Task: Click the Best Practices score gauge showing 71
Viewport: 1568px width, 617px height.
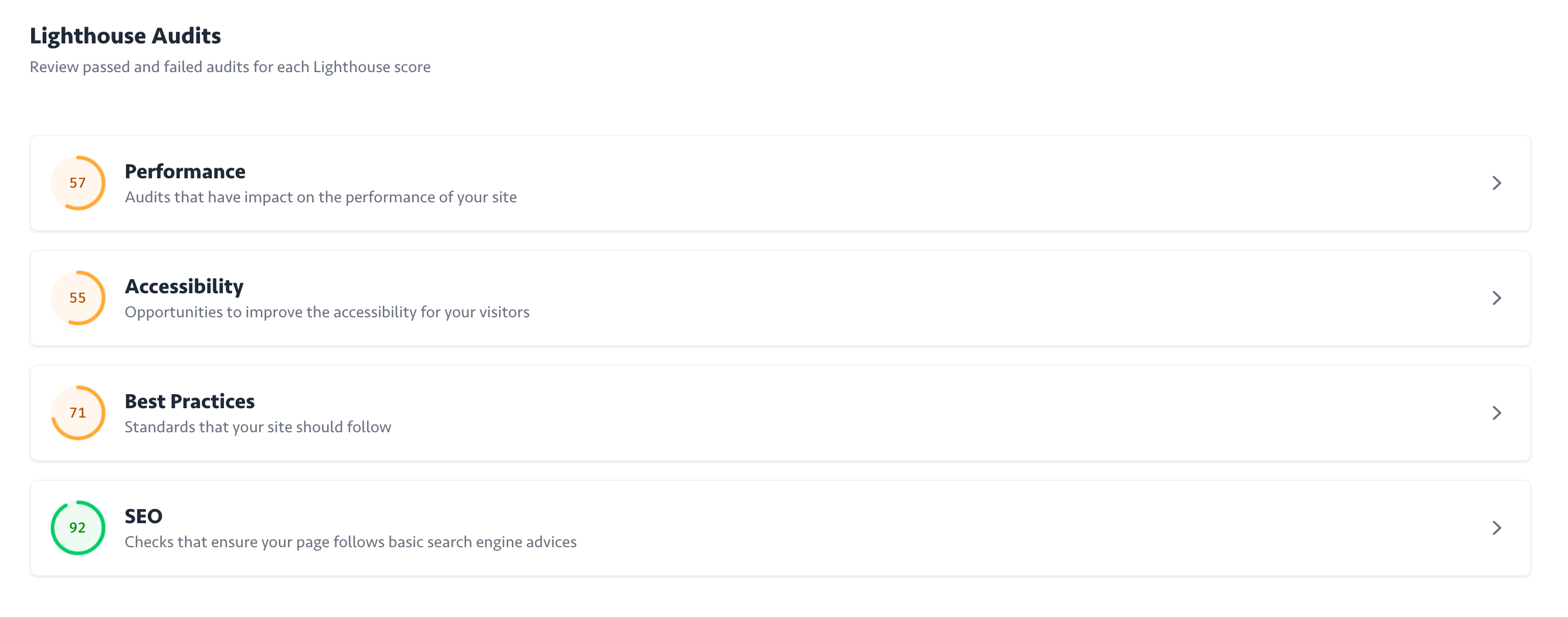Action: tap(78, 413)
